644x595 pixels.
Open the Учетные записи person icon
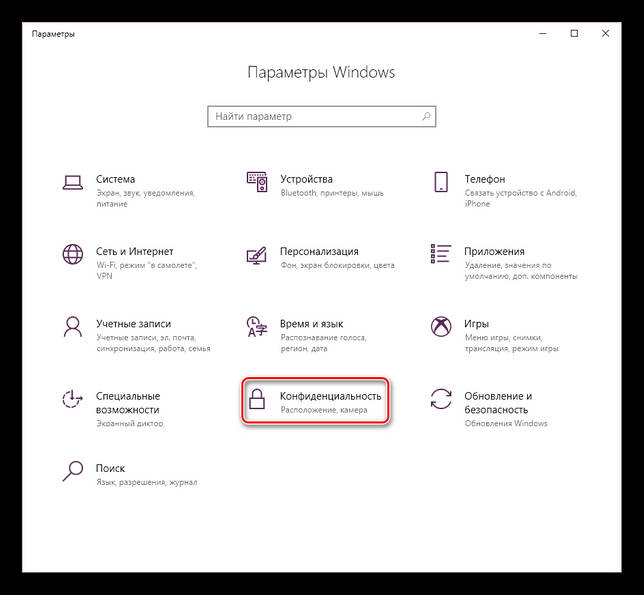coord(73,326)
